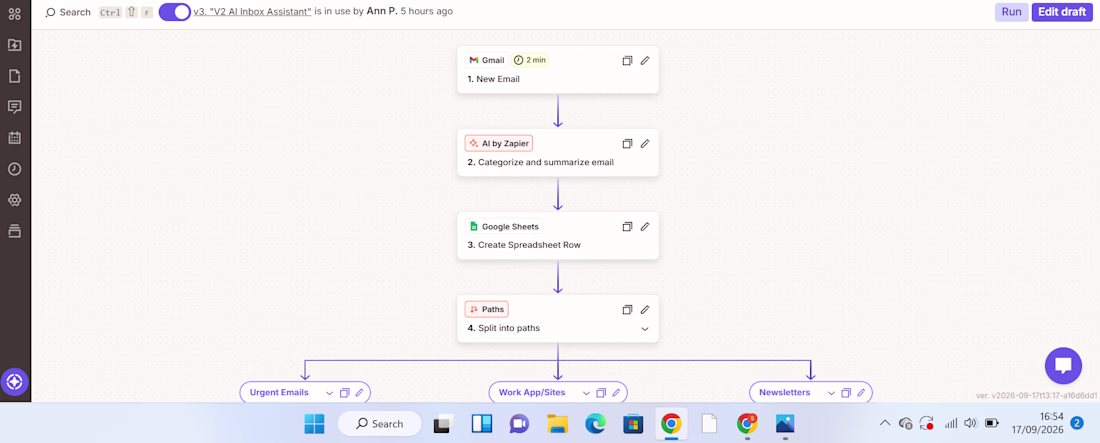Click the Google Sheets app label
Image resolution: width=1100 pixels, height=443 pixels.
pos(503,226)
